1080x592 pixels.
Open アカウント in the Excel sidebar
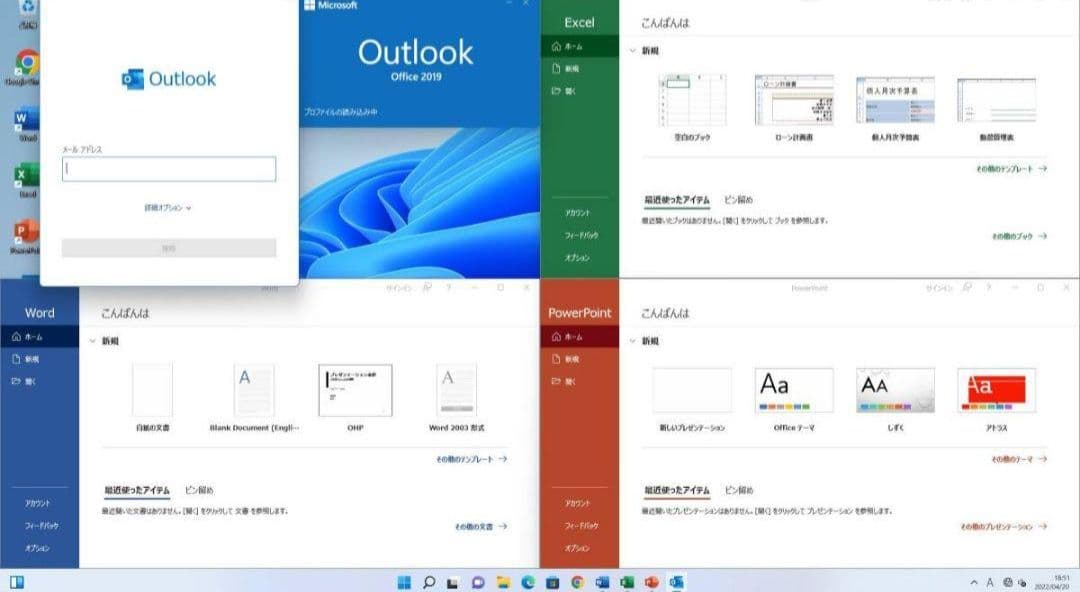[580, 212]
